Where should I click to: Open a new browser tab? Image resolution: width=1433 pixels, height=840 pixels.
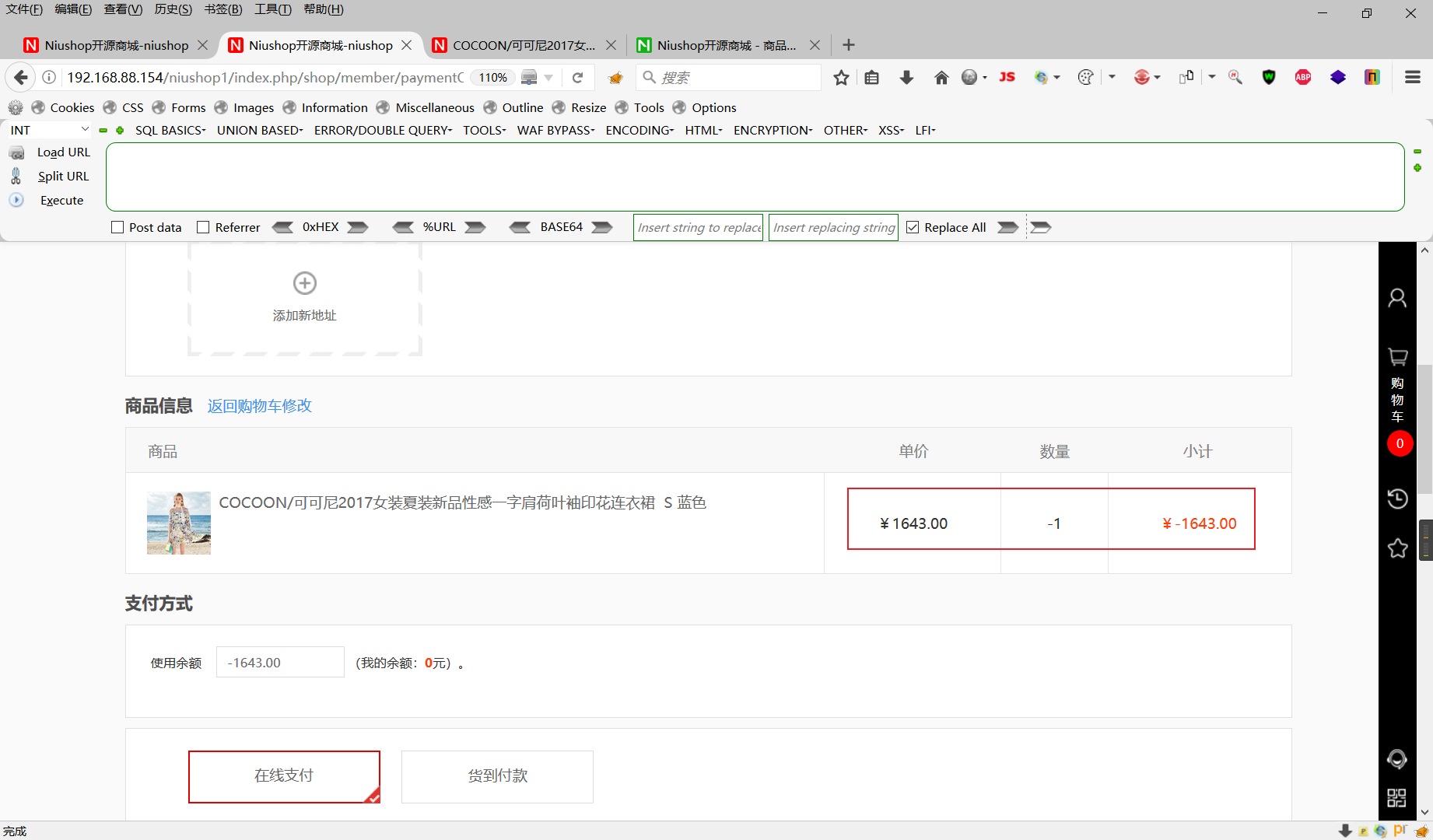849,45
